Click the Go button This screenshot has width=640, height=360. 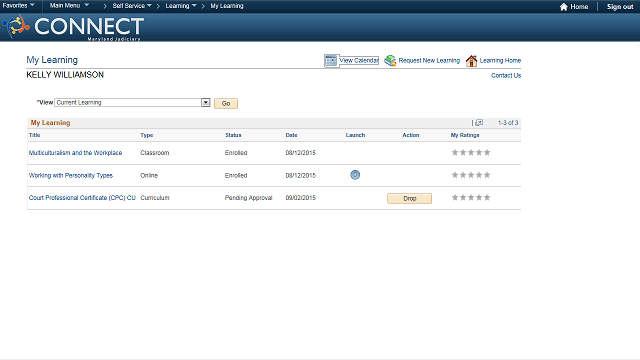[x=226, y=103]
